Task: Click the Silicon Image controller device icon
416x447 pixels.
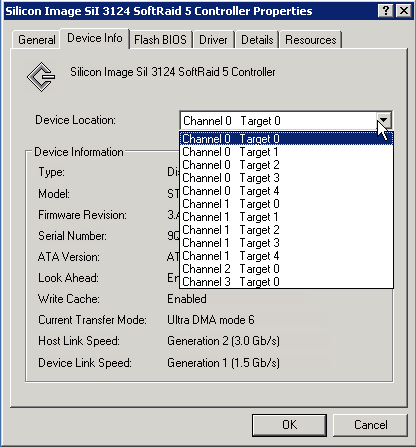Action: pyautogui.click(x=41, y=77)
